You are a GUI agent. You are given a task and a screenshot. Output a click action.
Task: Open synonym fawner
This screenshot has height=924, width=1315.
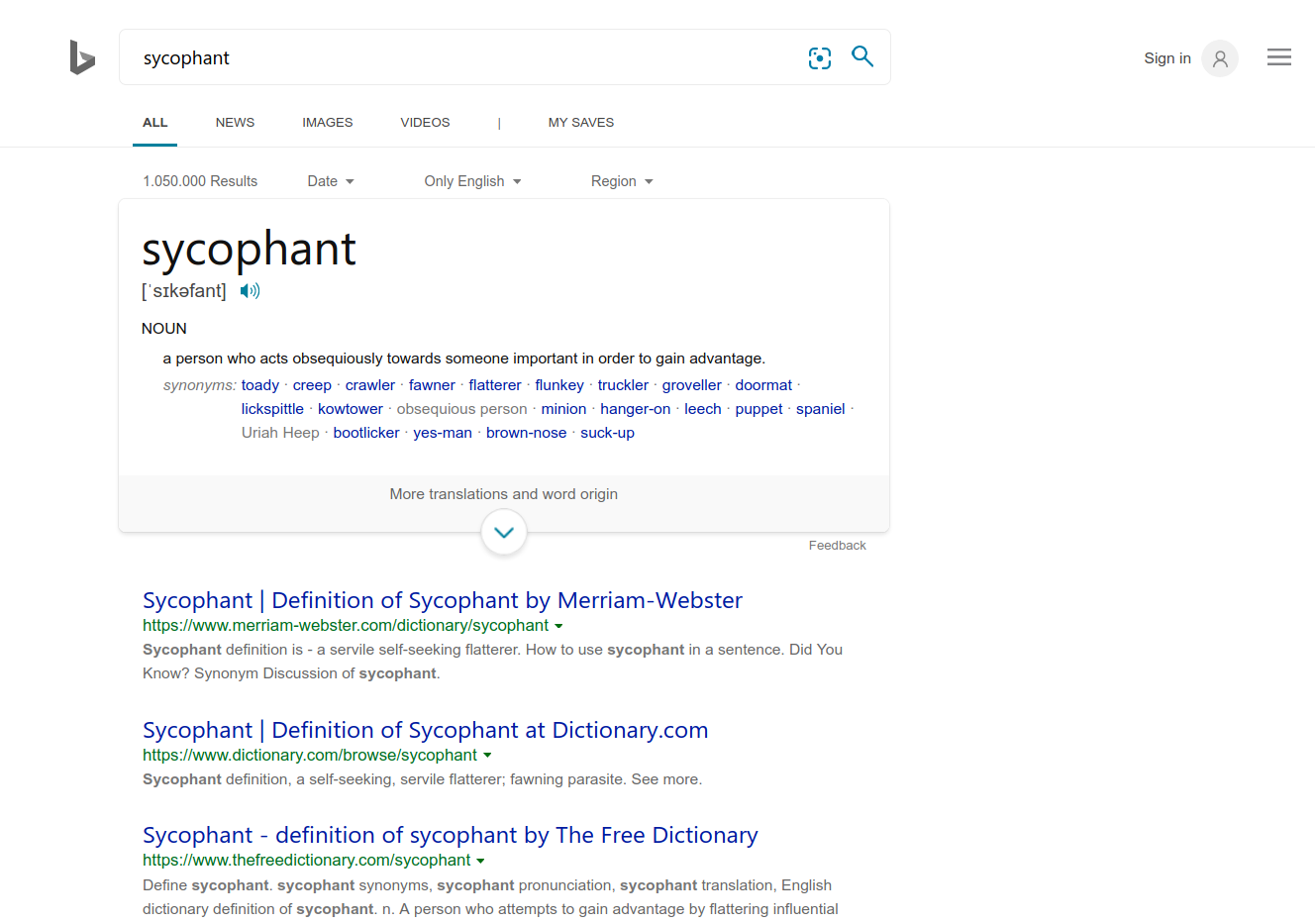432,385
